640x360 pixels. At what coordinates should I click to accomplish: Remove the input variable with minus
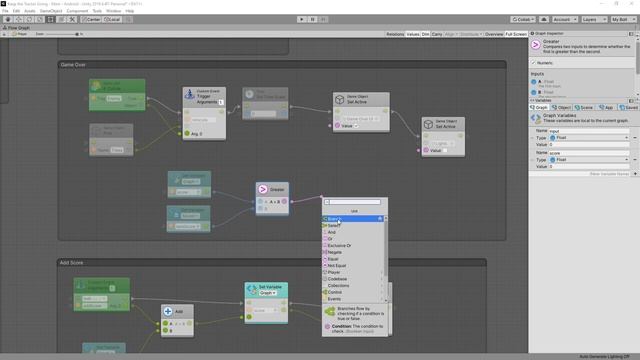coord(635,138)
